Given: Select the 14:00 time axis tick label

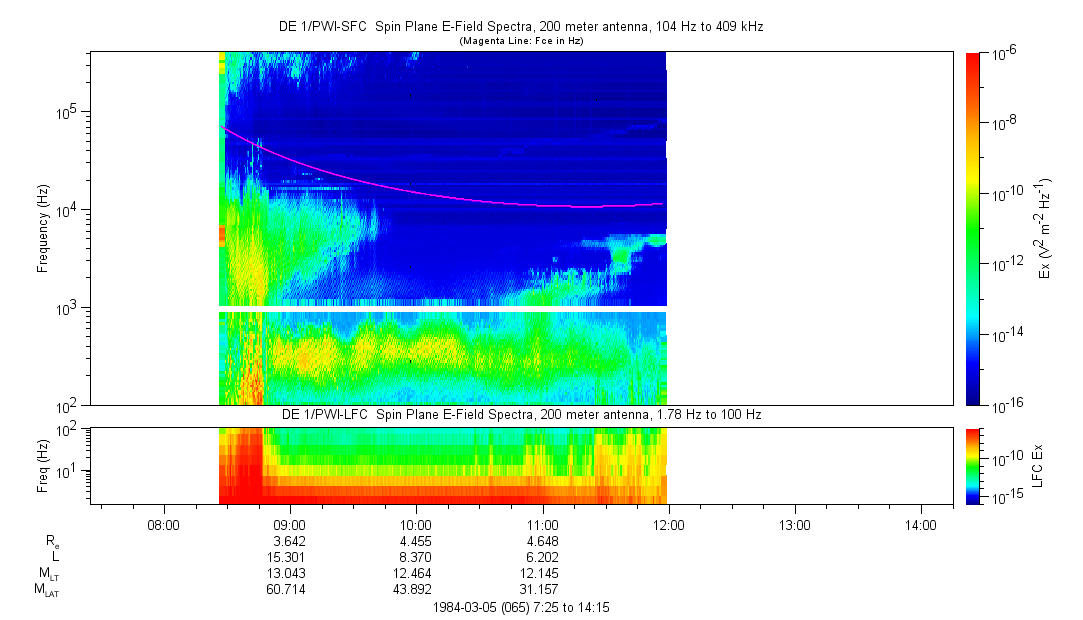Looking at the screenshot, I should [x=920, y=523].
